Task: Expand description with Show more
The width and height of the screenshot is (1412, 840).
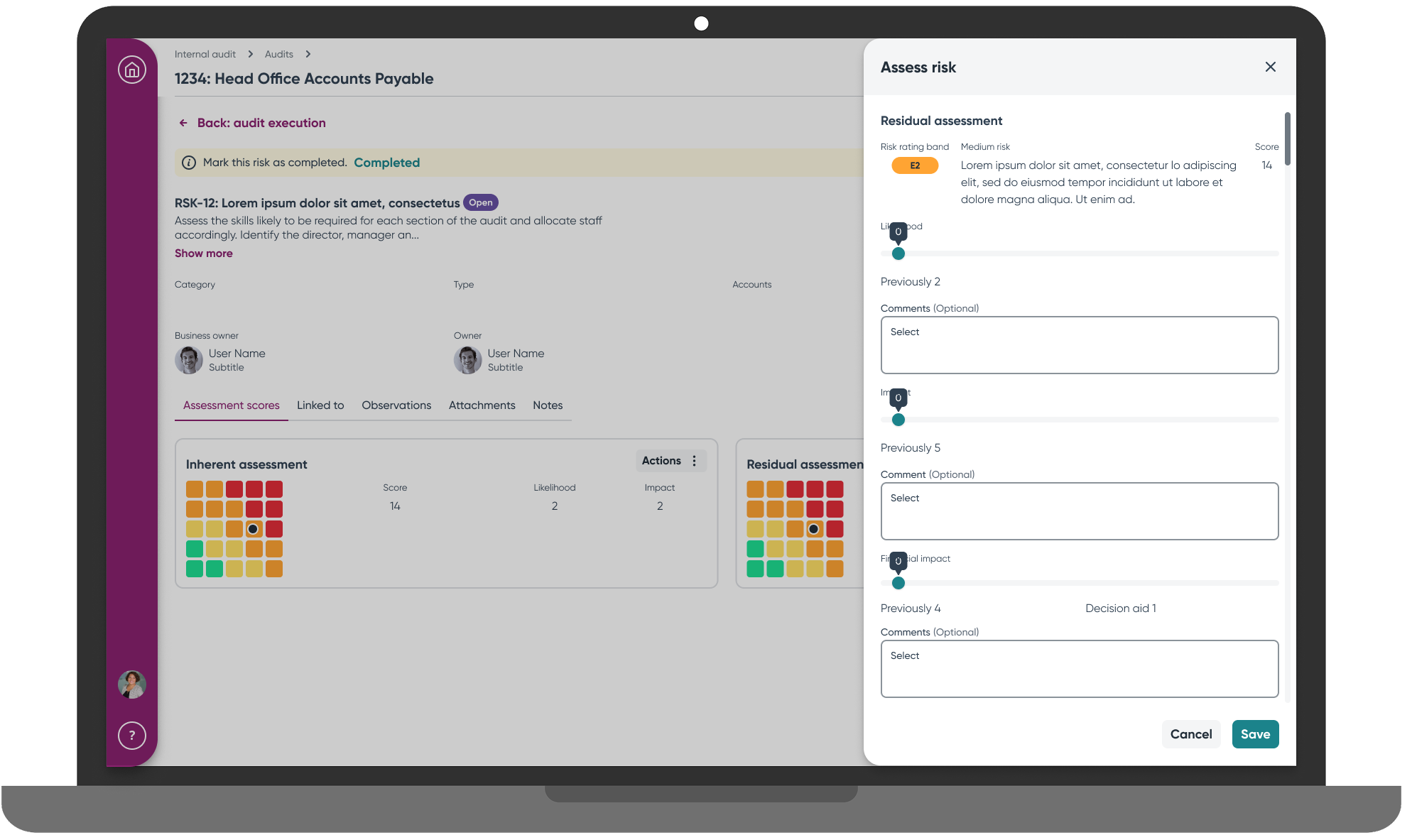Action: [204, 253]
